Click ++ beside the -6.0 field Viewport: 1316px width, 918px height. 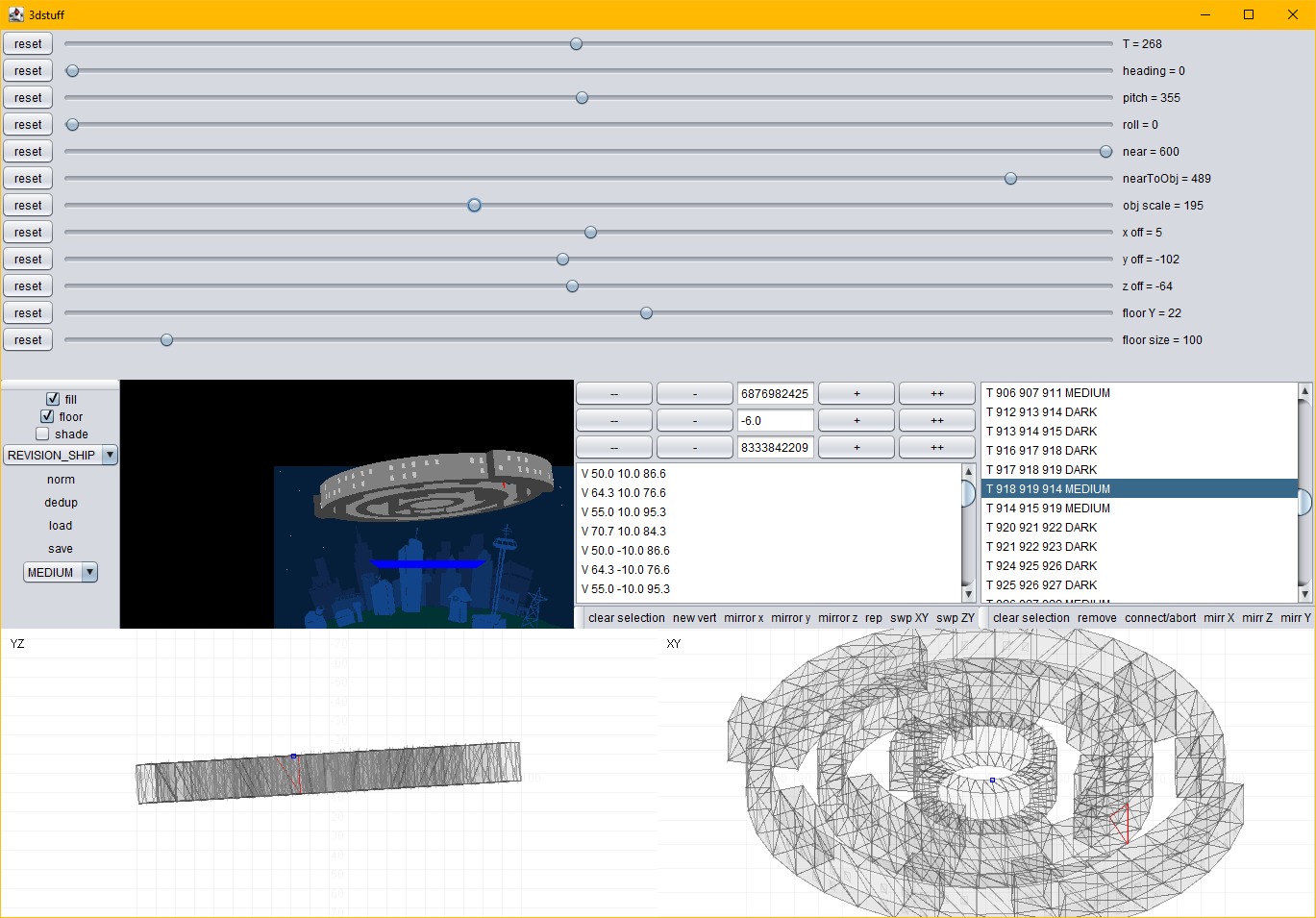coord(937,421)
